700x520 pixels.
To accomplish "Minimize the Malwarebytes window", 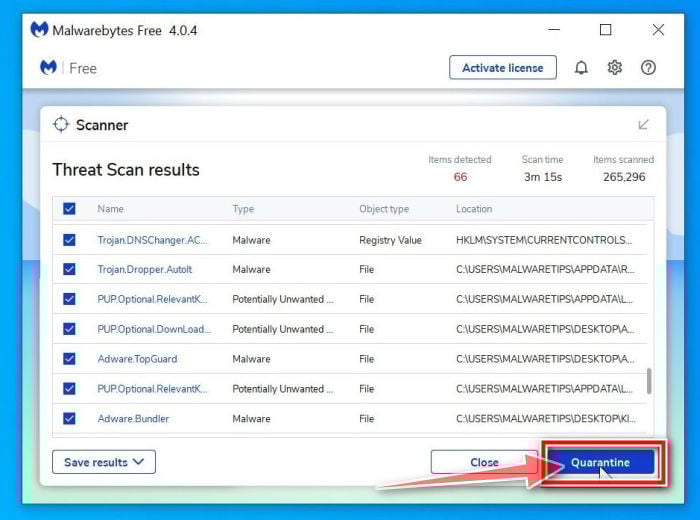I will 554,29.
